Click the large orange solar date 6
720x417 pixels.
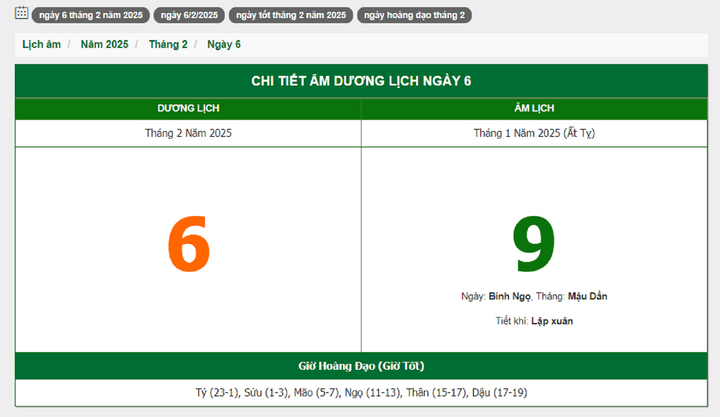(188, 245)
